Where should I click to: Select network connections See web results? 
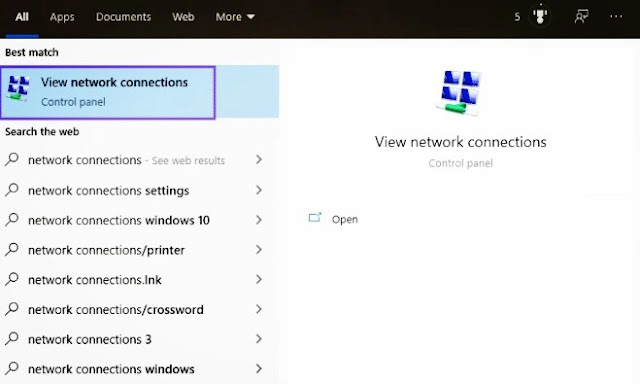click(133, 160)
